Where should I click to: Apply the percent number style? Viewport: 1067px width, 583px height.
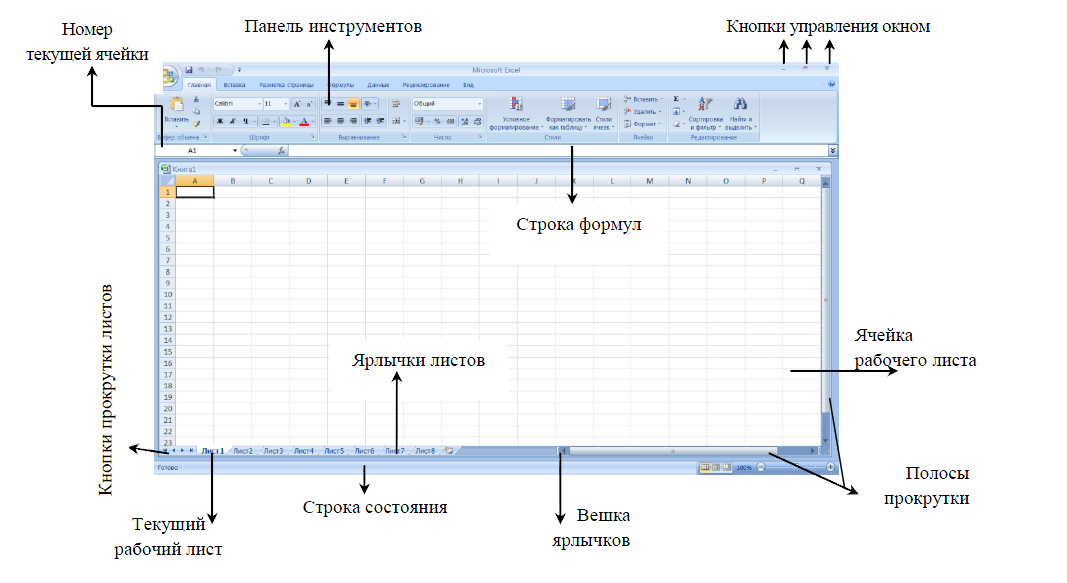pos(438,122)
